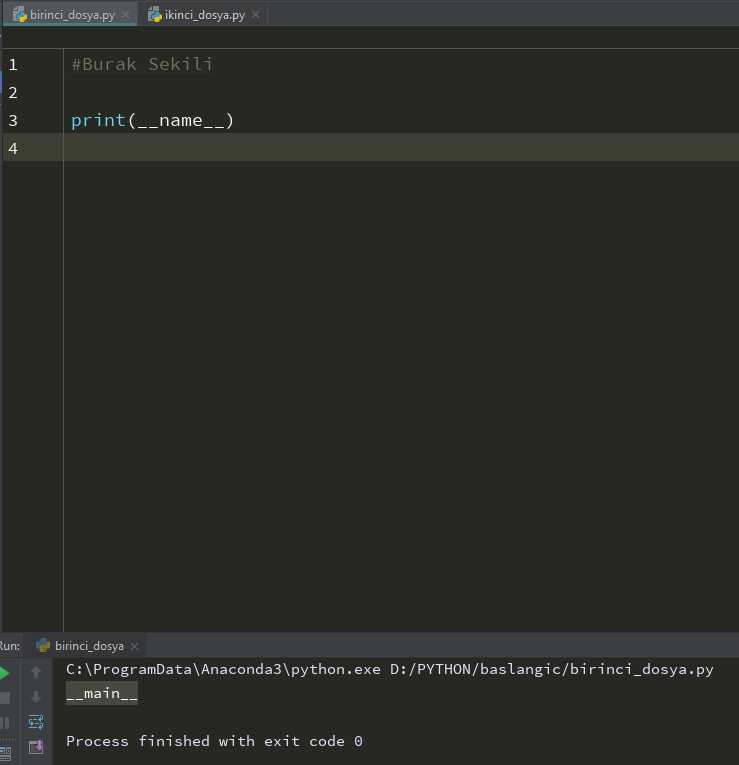The image size is (739, 765).
Task: Click the Pause output icon
Action: (4, 723)
